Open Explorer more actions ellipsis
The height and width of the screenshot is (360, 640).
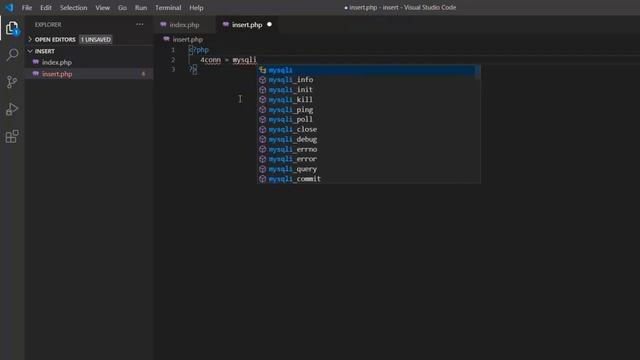tap(140, 24)
